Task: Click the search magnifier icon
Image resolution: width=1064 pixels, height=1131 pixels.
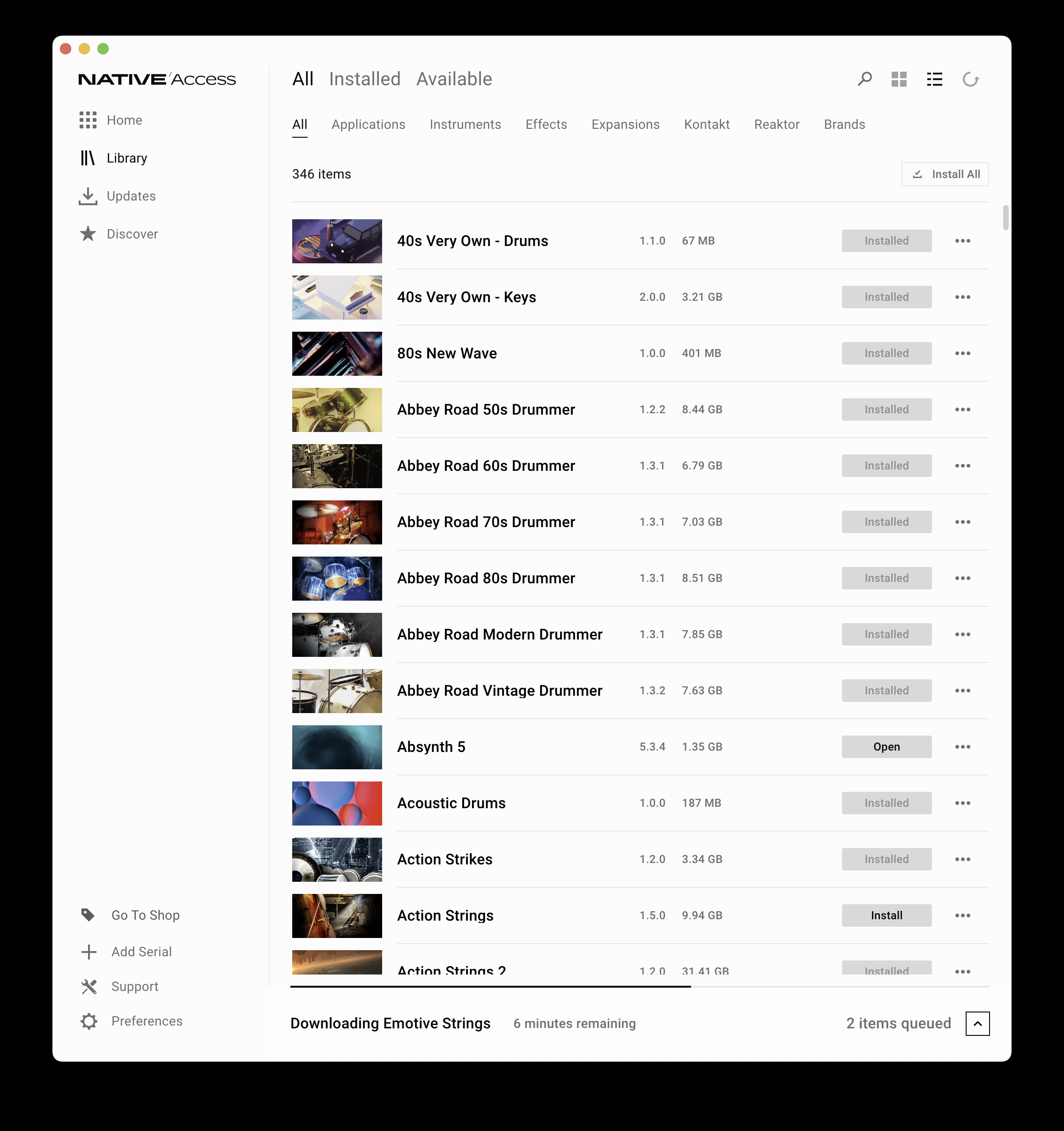Action: (x=864, y=79)
